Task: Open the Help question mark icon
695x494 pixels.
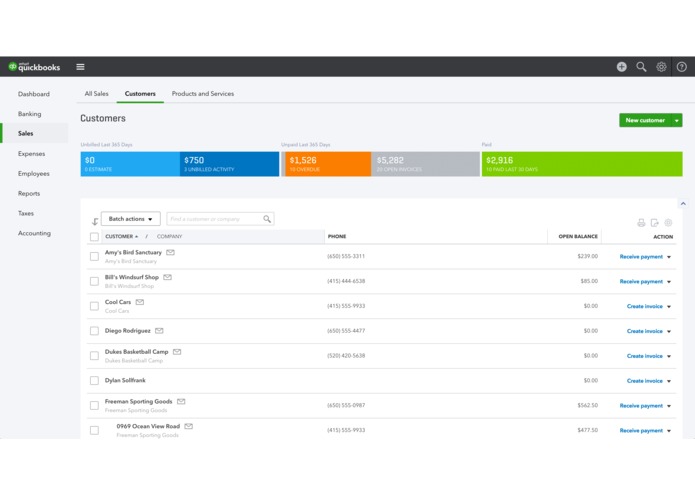Action: (681, 67)
